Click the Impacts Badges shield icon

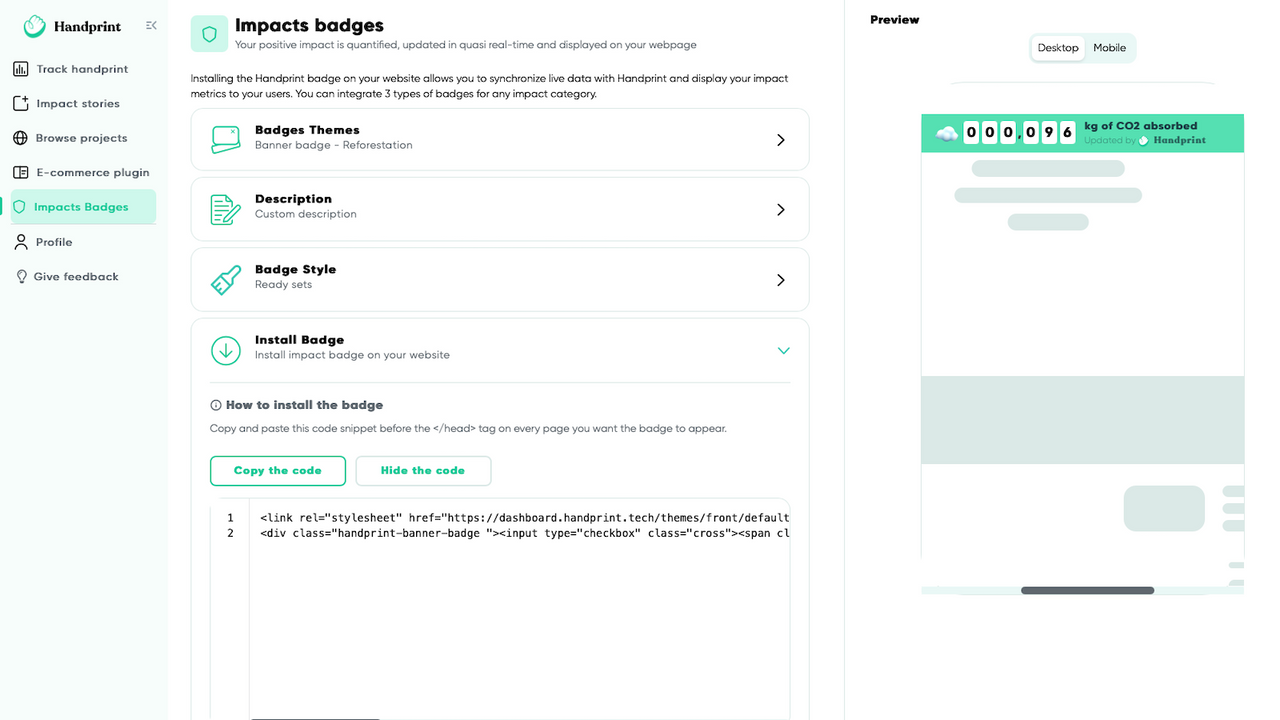[x=20, y=206]
